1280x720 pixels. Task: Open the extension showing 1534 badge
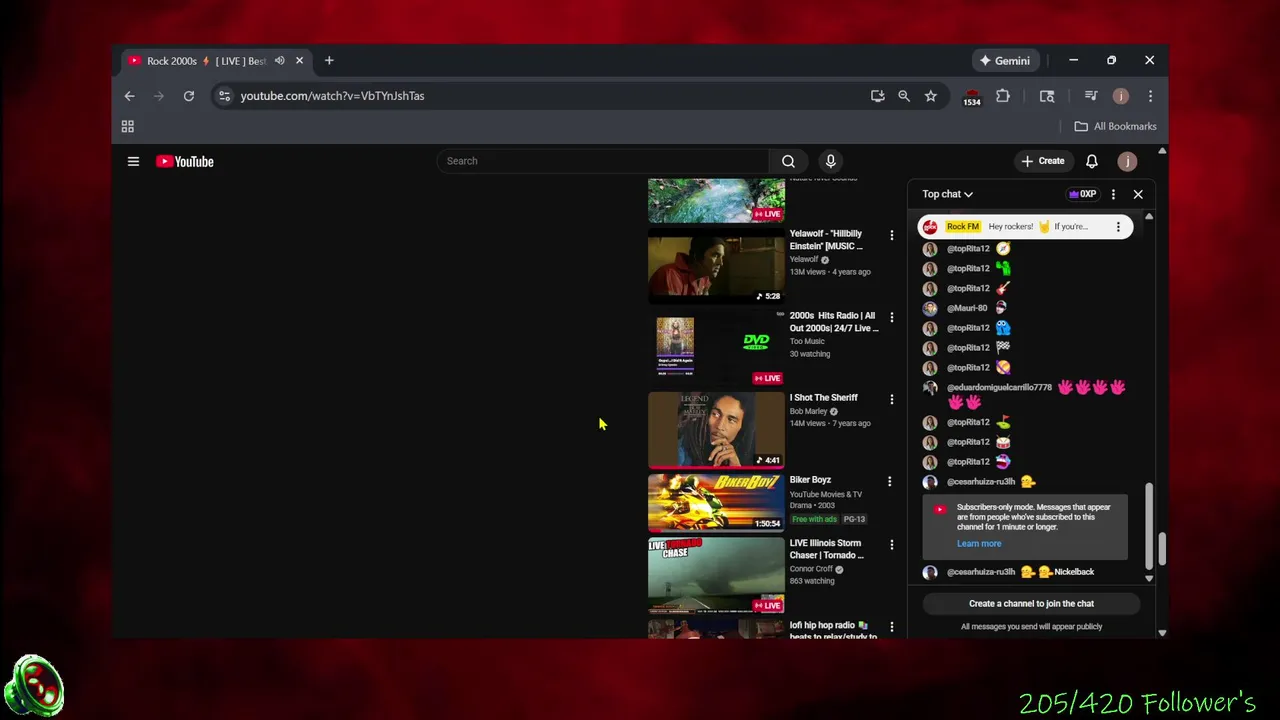pyautogui.click(x=972, y=97)
